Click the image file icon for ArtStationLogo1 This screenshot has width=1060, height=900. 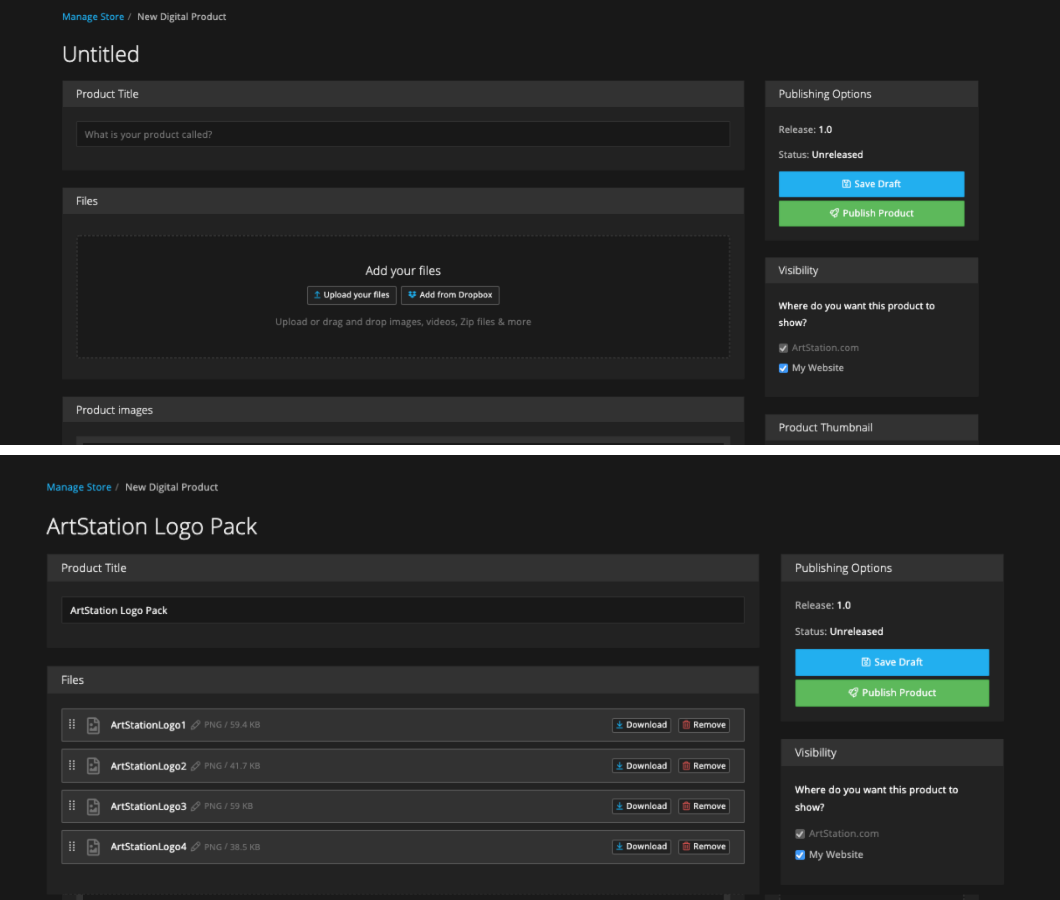coord(94,725)
